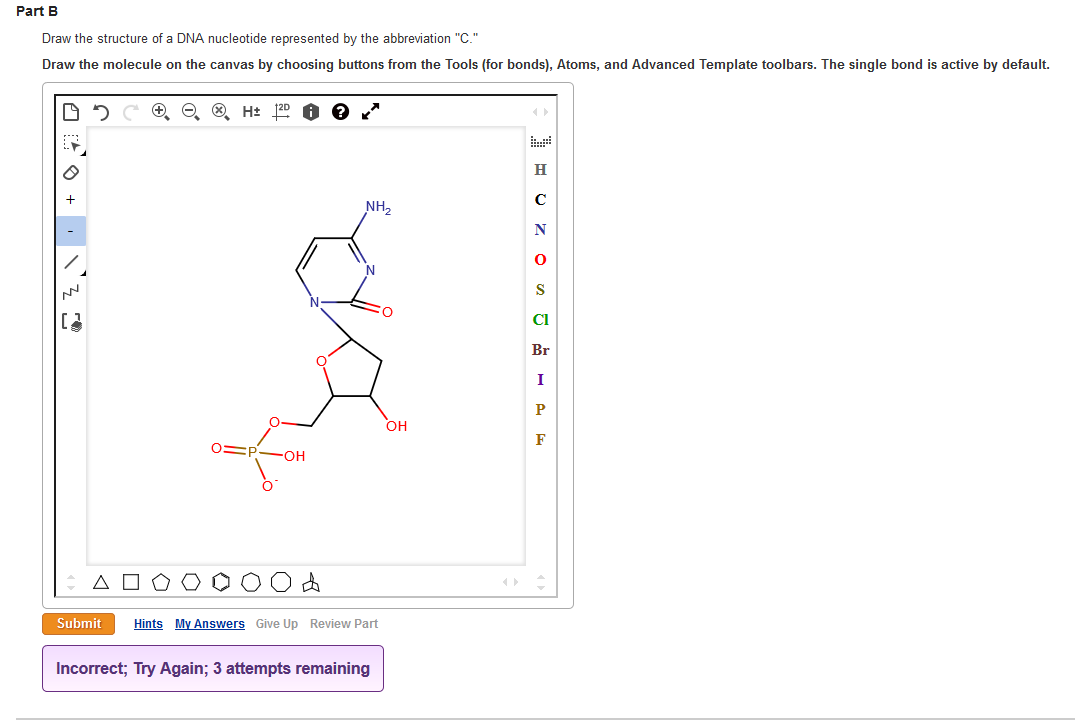
Task: Submit the drawn structure
Action: point(78,624)
